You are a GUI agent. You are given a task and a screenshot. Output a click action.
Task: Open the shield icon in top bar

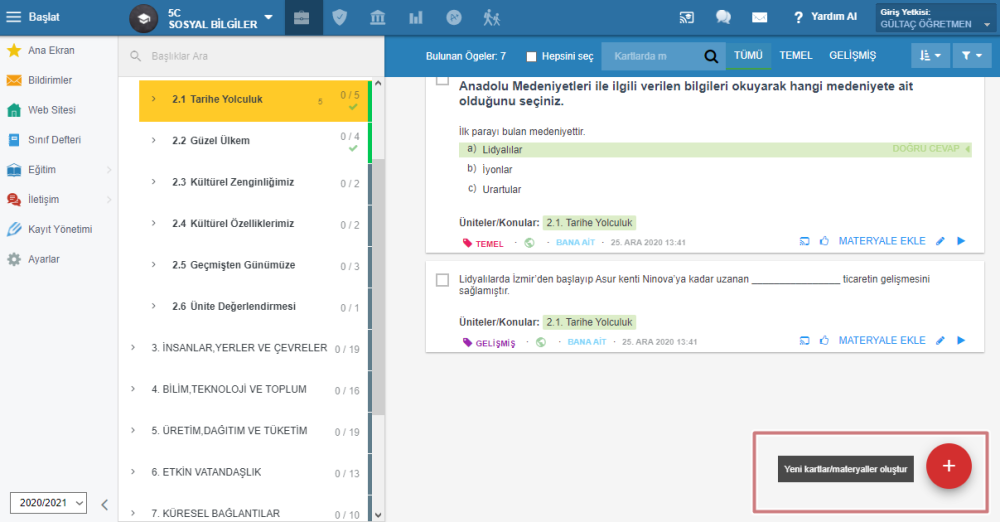(x=339, y=17)
